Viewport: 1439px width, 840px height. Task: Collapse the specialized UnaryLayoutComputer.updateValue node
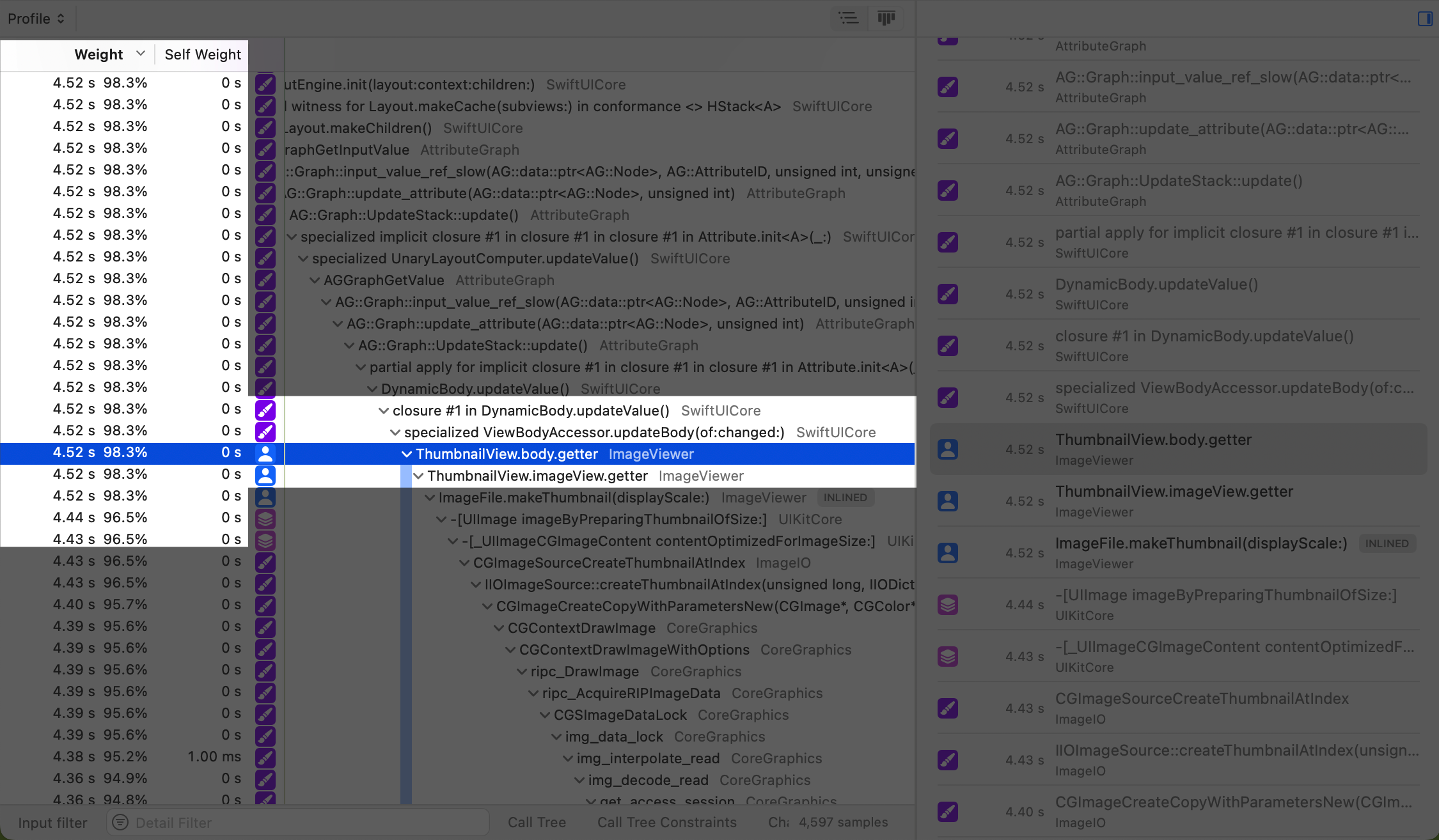pos(303,259)
